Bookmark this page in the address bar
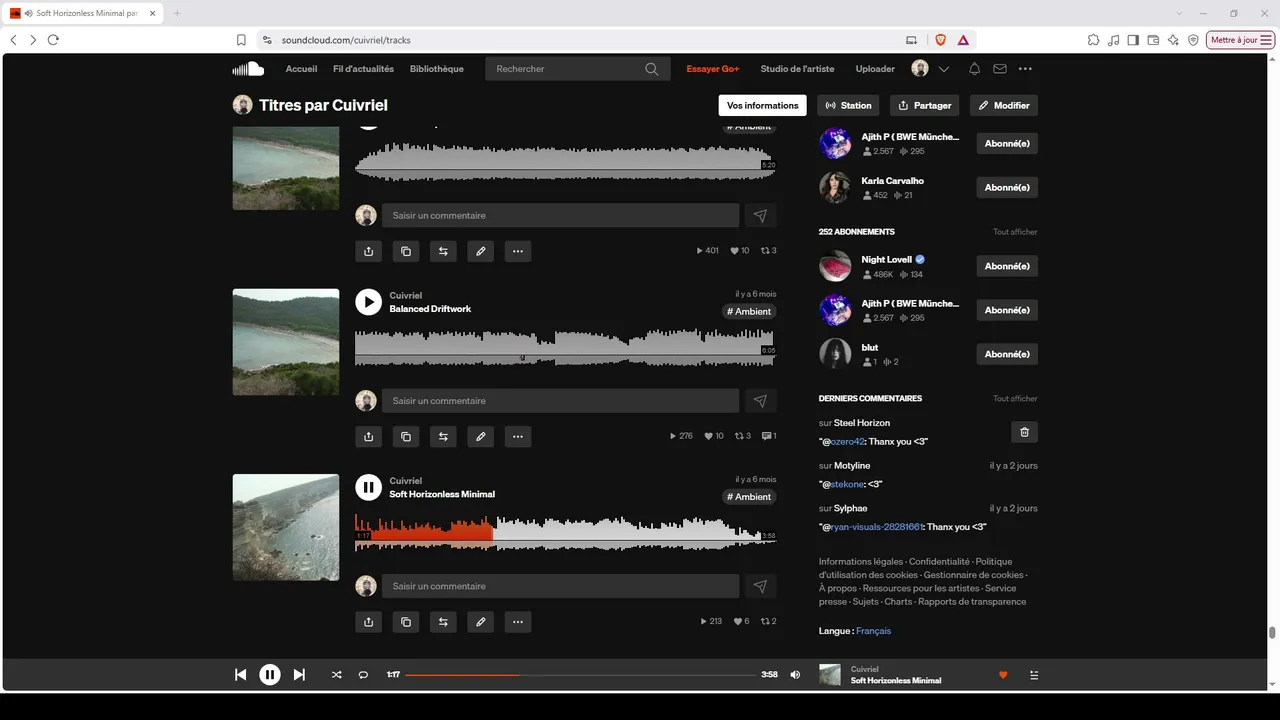 241,40
